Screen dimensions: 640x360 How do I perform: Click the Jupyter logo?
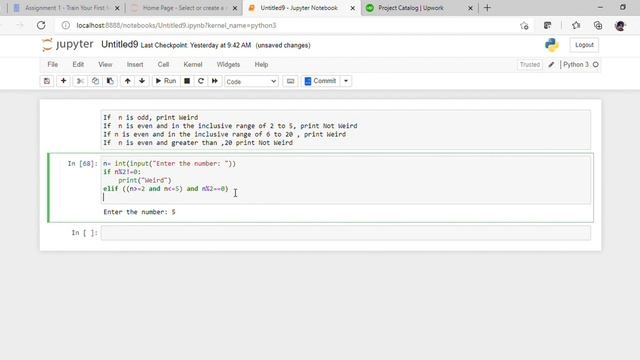tap(68, 44)
